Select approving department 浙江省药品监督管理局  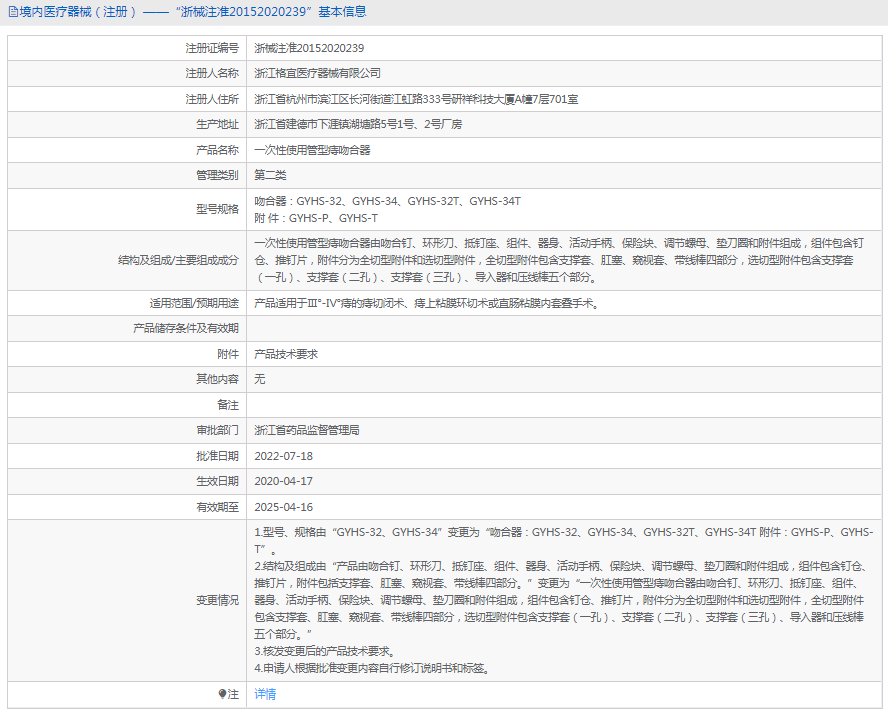(307, 430)
